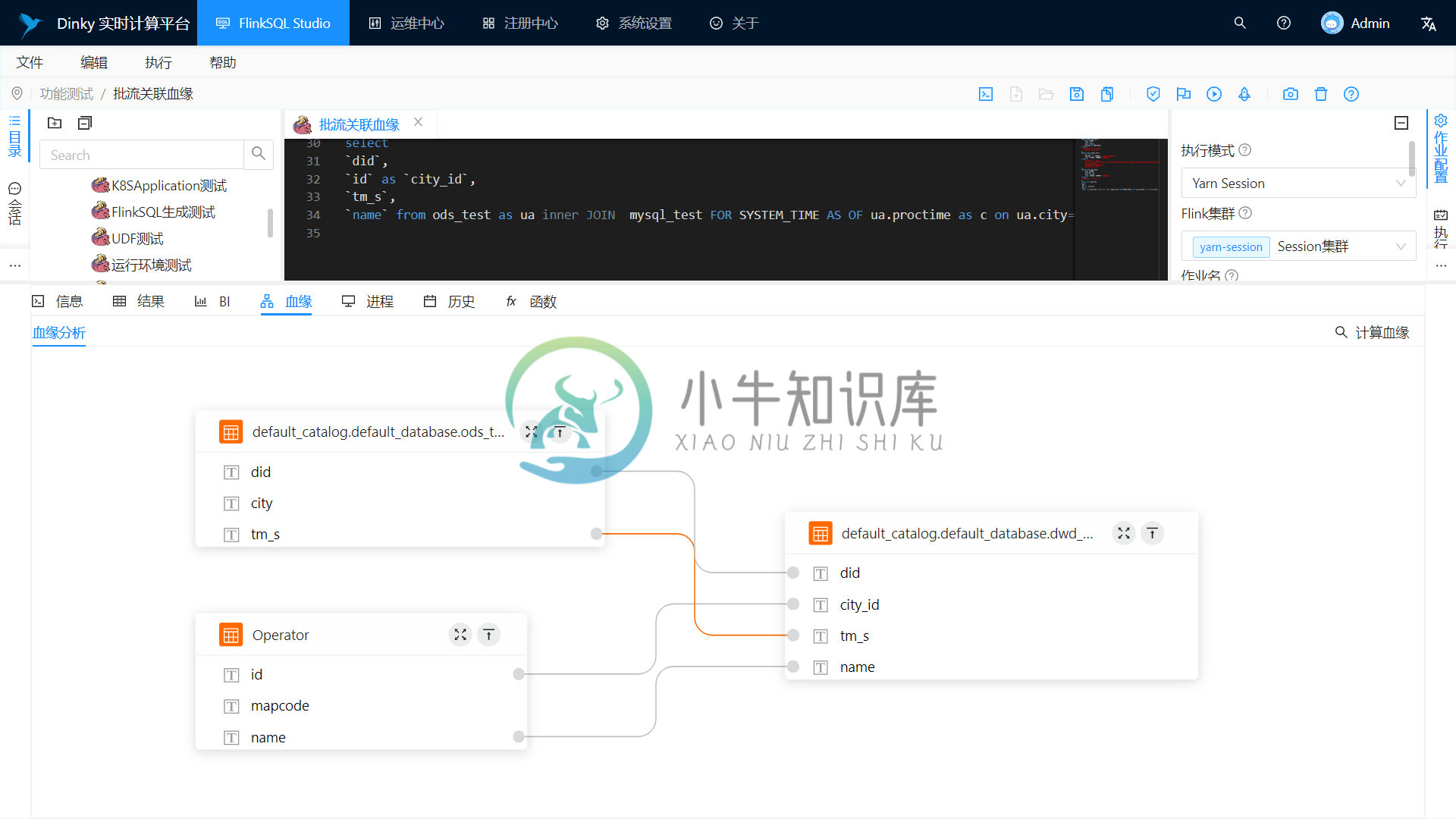Toggle expand on ods_t... source table node
Screen dimensions: 1456x819
(x=531, y=431)
